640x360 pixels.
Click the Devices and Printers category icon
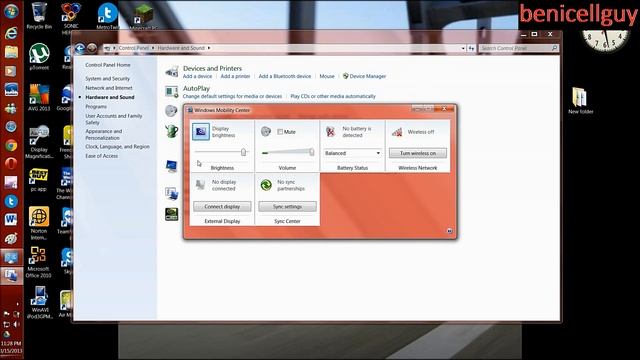[172, 71]
